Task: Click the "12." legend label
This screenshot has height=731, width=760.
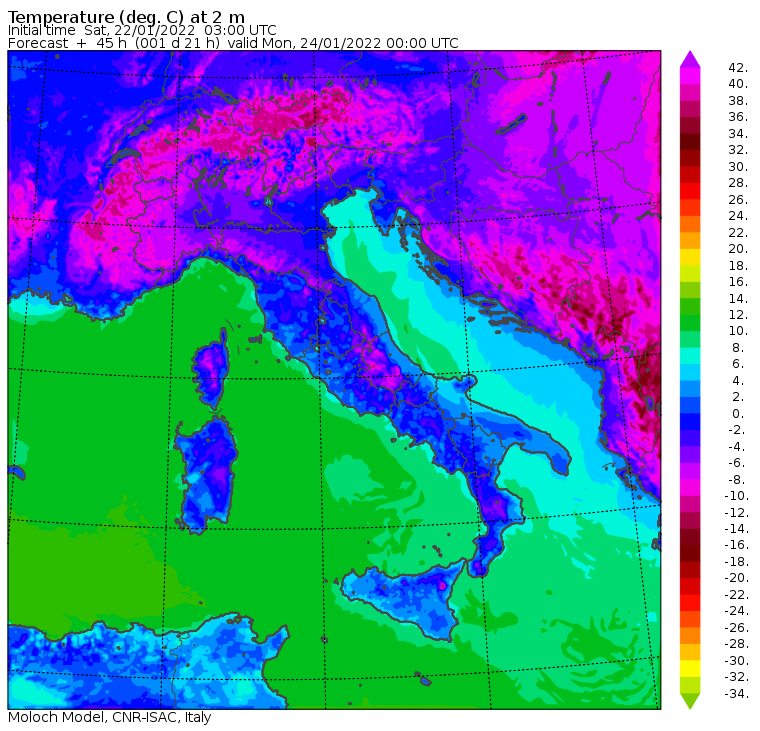Action: point(738,315)
